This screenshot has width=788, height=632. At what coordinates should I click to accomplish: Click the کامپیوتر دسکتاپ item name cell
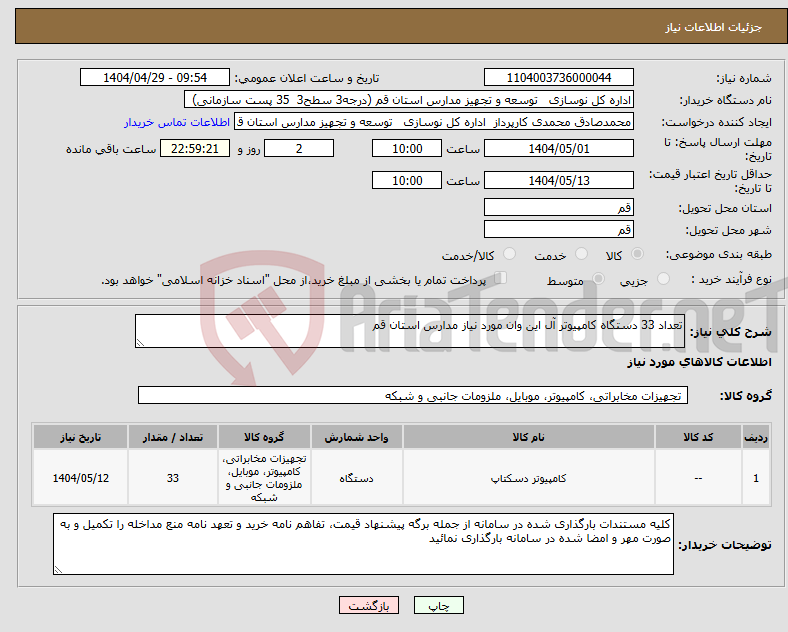coord(528,478)
